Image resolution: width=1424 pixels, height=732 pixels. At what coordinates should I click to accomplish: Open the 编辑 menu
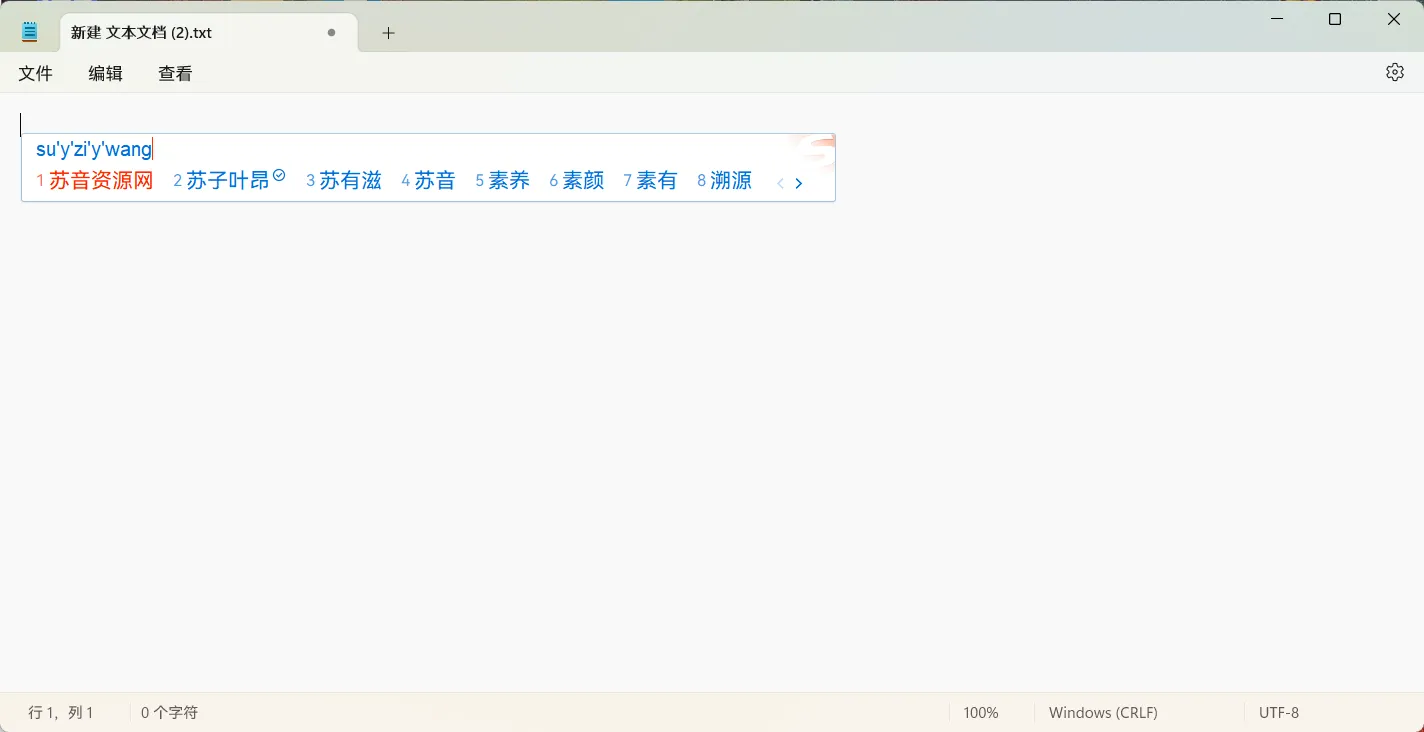point(105,72)
